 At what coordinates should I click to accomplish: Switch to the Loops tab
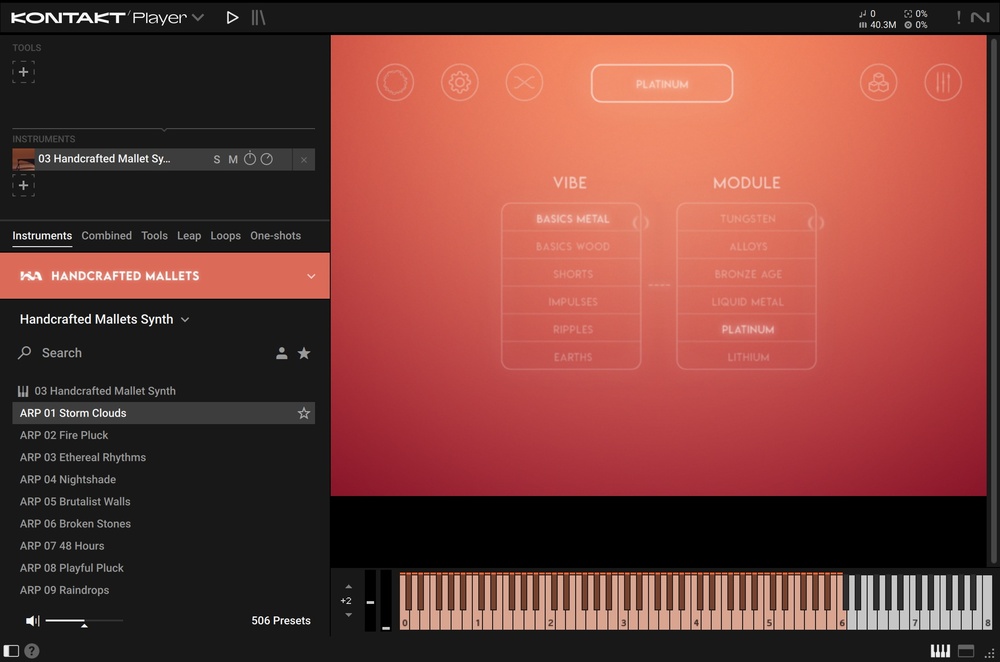[226, 235]
